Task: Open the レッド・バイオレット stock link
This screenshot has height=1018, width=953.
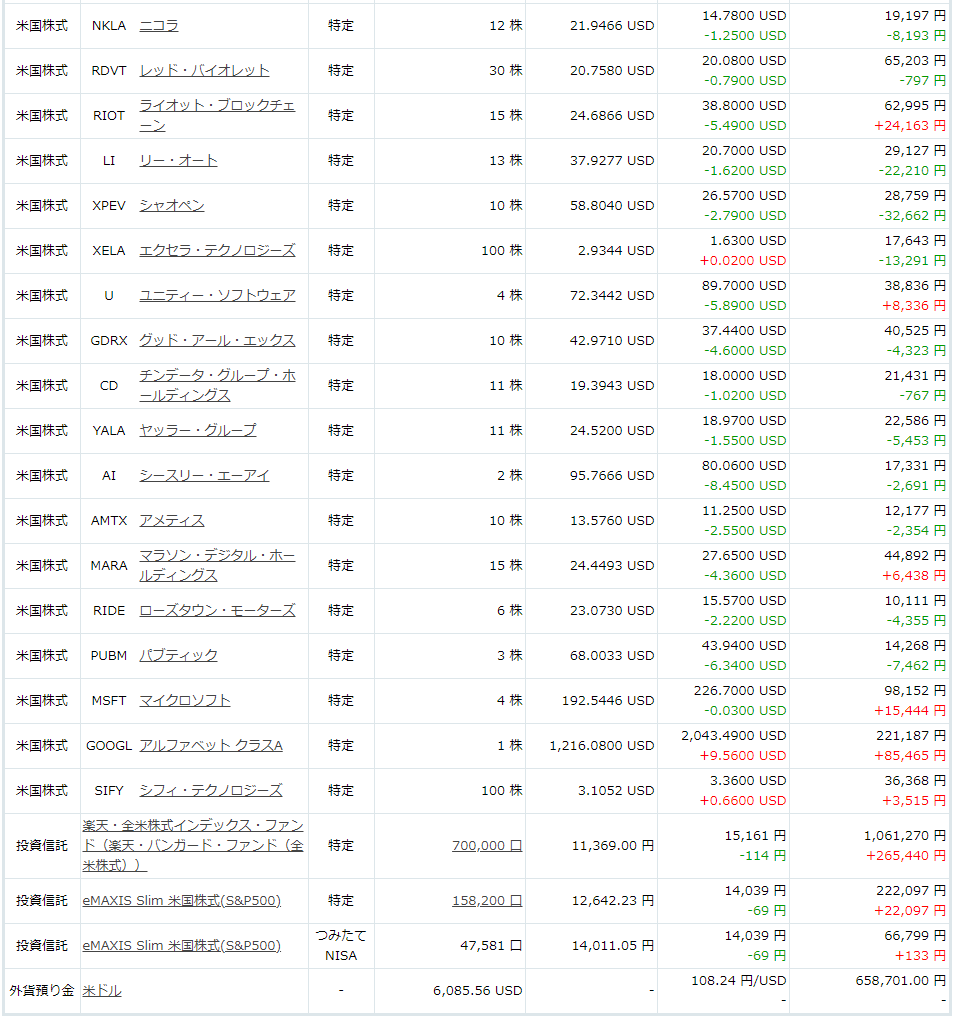Action: [204, 70]
